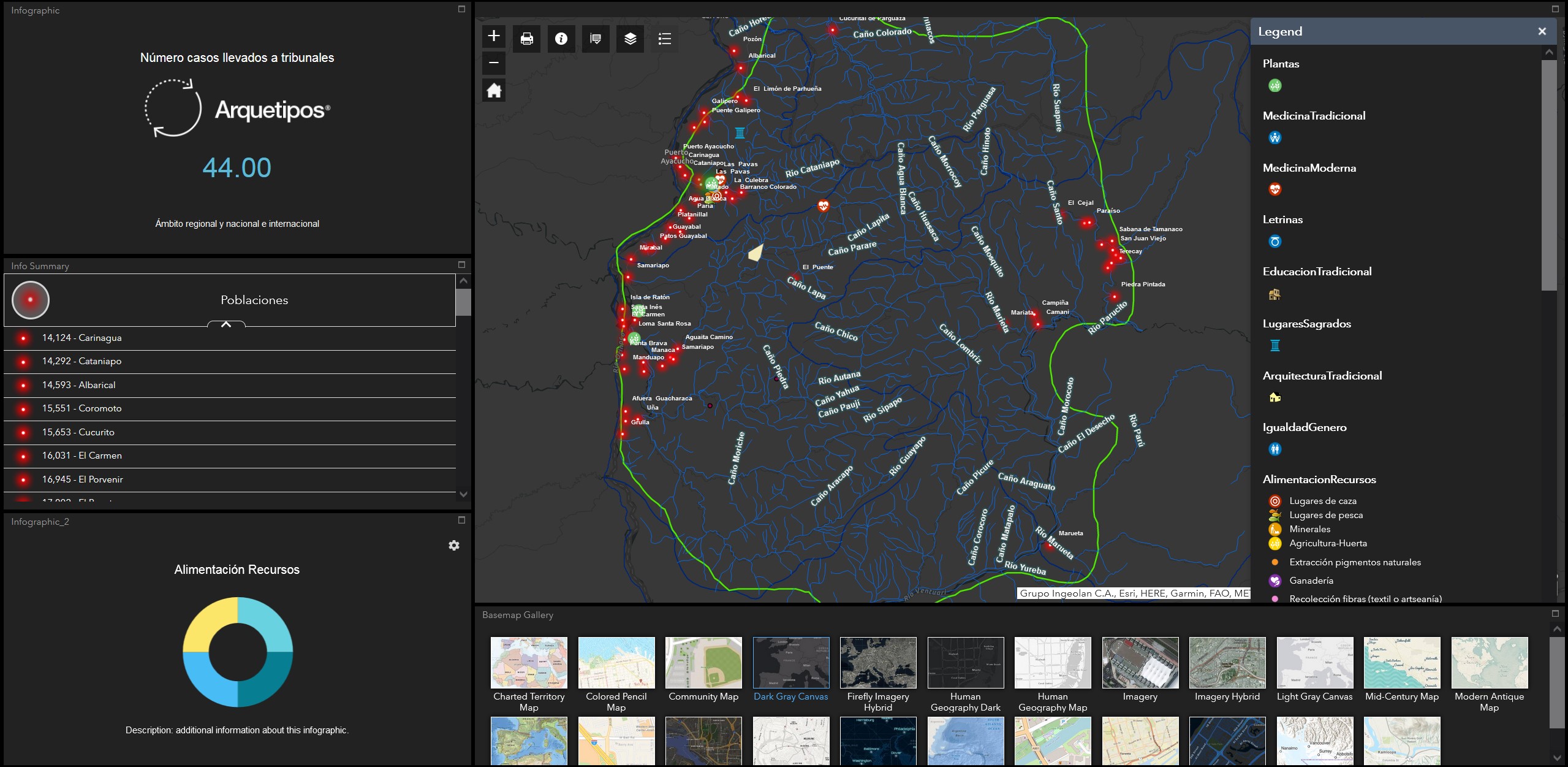1568x767 pixels.
Task: Select 14,593 - Albarical entry
Action: [x=230, y=385]
